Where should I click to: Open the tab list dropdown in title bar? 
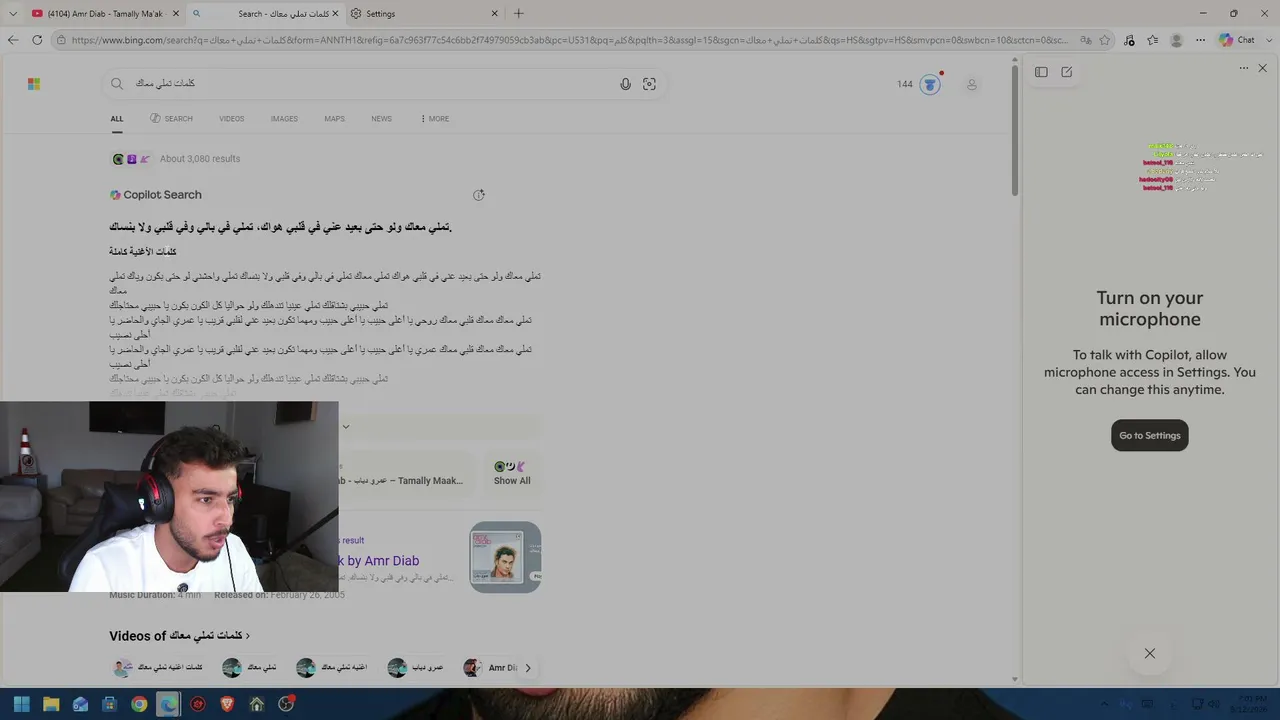pyautogui.click(x=13, y=14)
